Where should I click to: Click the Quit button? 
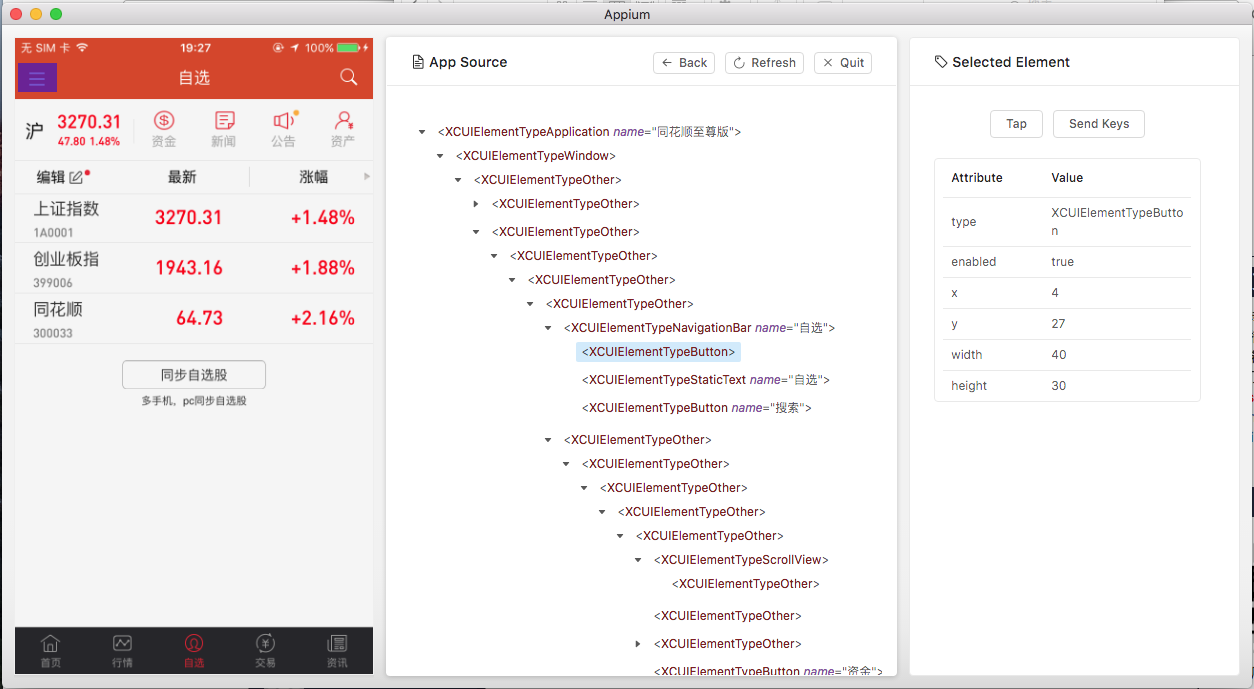[x=843, y=62]
